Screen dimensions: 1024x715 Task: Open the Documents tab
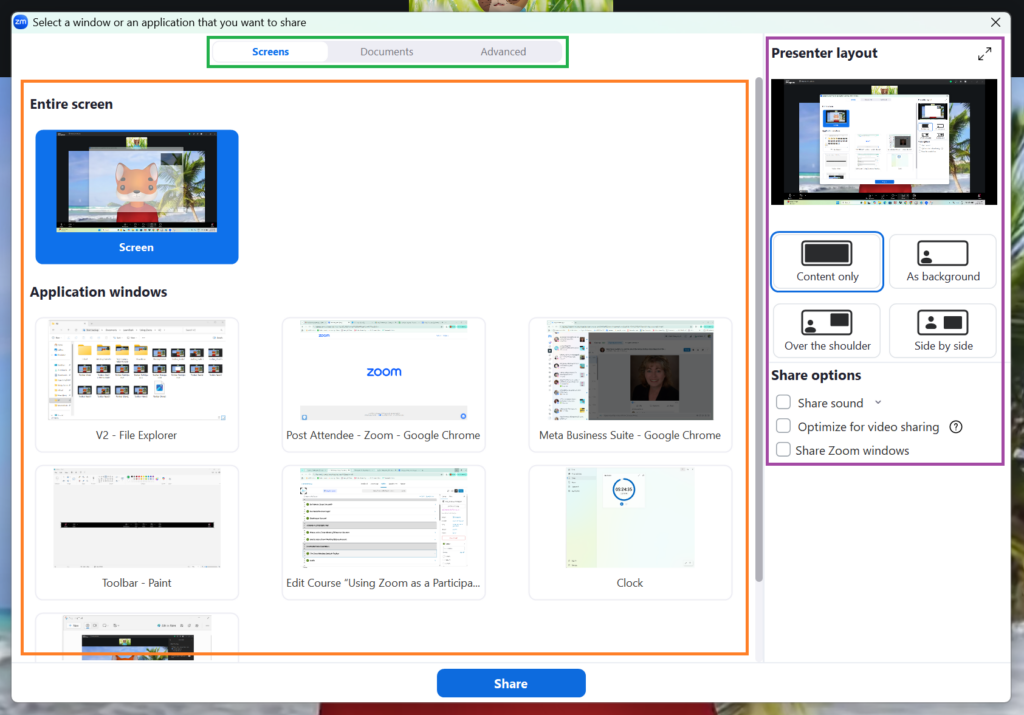coord(387,52)
